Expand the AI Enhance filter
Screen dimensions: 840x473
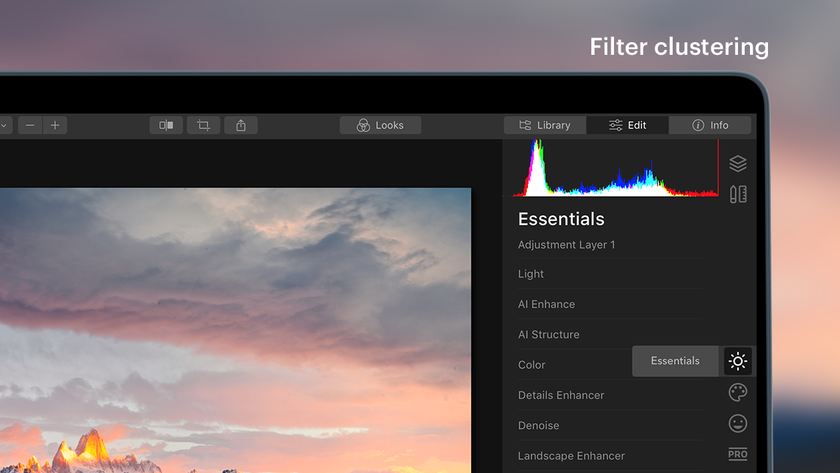(610, 304)
